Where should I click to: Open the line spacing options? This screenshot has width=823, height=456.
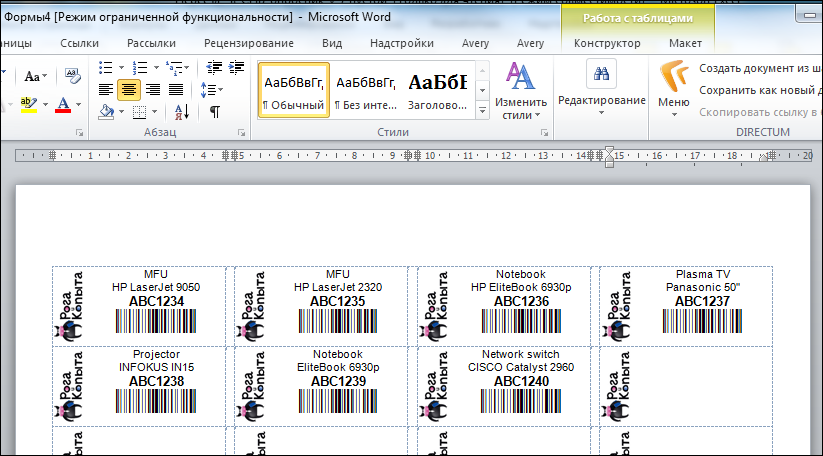pos(211,90)
